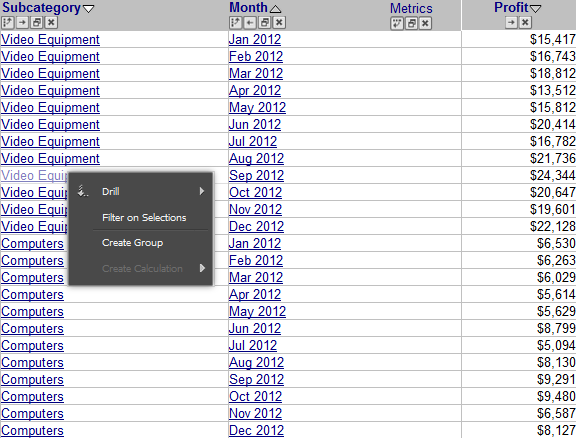Remove Subcategory from grid with X icon
The image size is (576, 438).
[51, 23]
